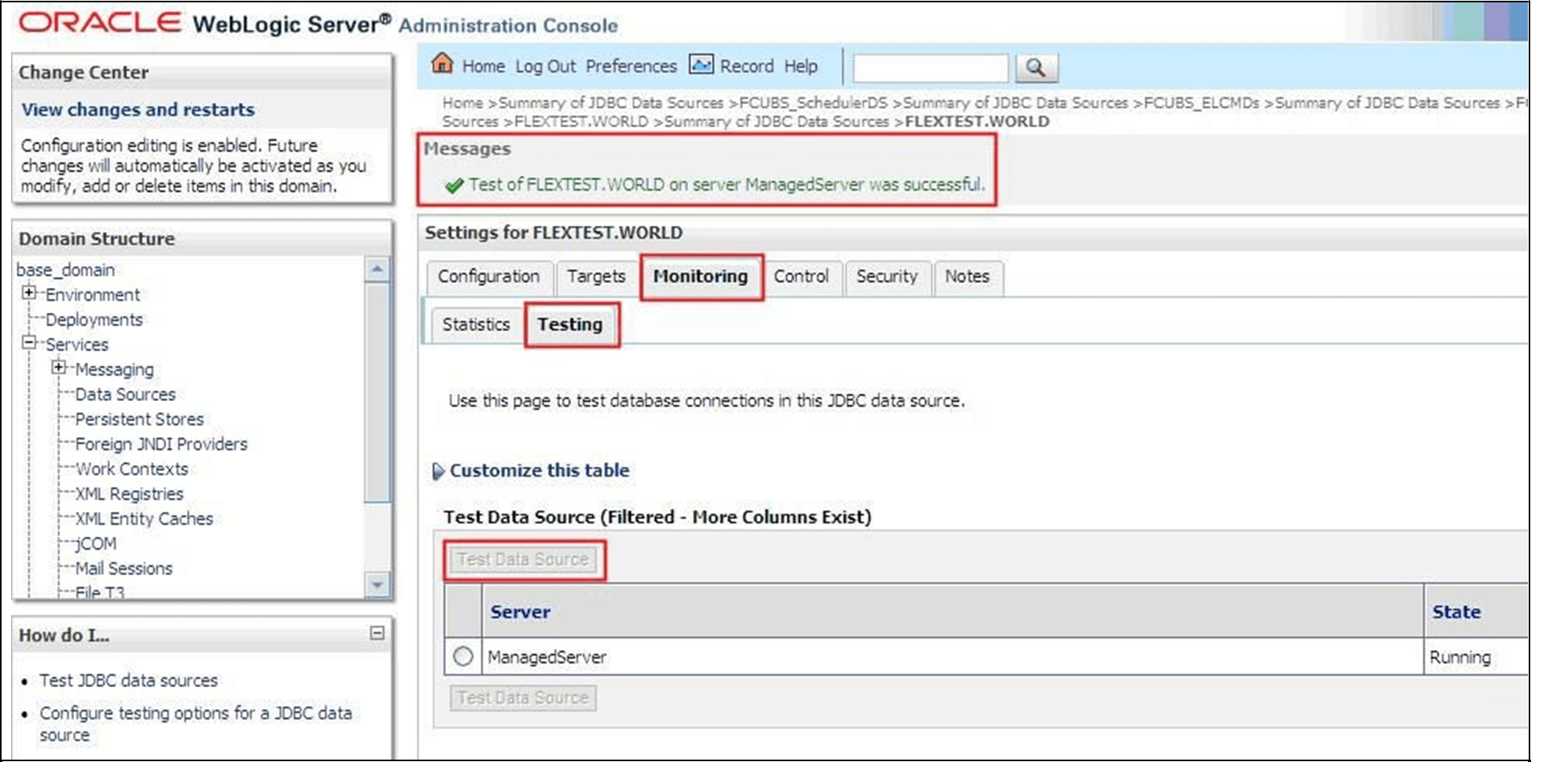
Task: Open XML Registries tree item
Action: [130, 494]
